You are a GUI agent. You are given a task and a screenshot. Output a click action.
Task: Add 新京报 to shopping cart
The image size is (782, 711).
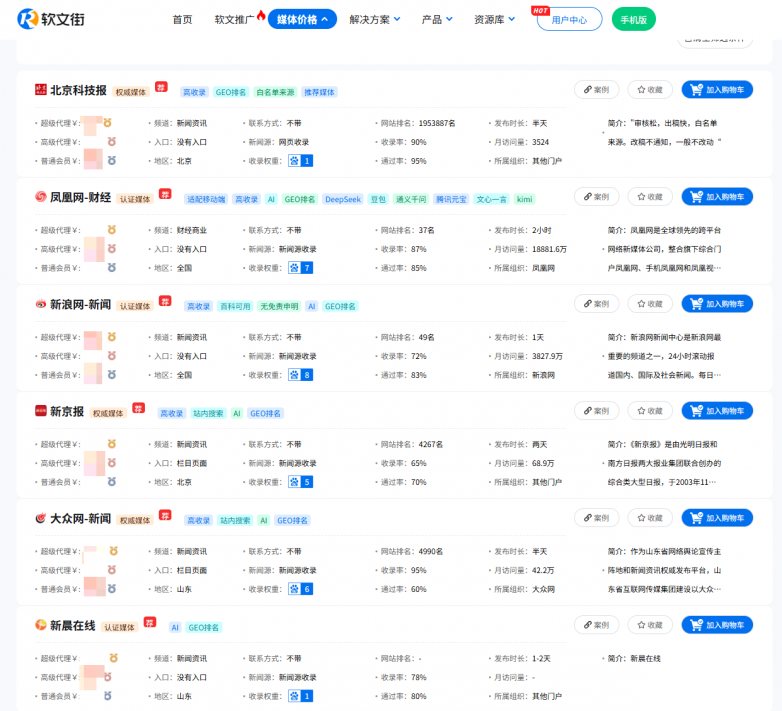(717, 411)
